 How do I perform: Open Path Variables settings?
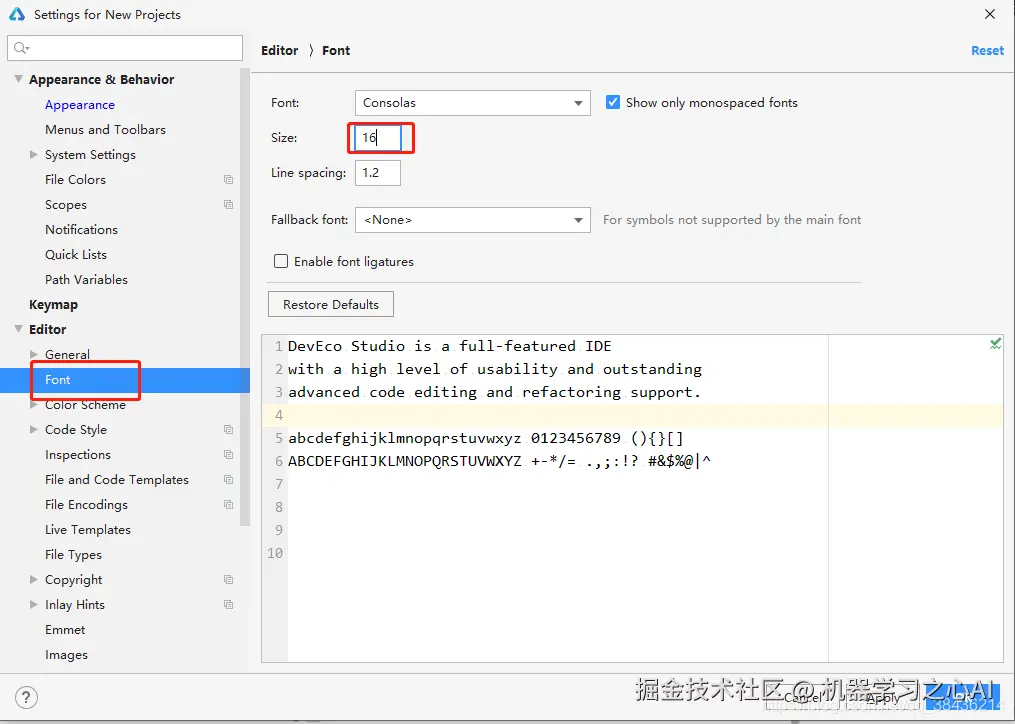86,279
